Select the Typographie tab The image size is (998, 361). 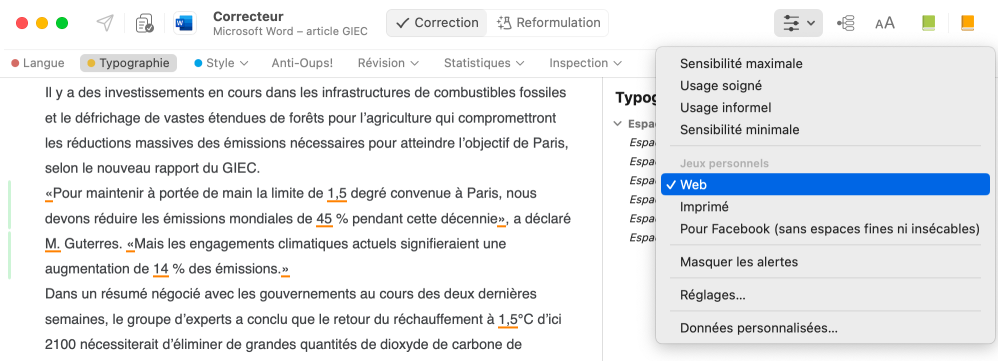(x=128, y=63)
